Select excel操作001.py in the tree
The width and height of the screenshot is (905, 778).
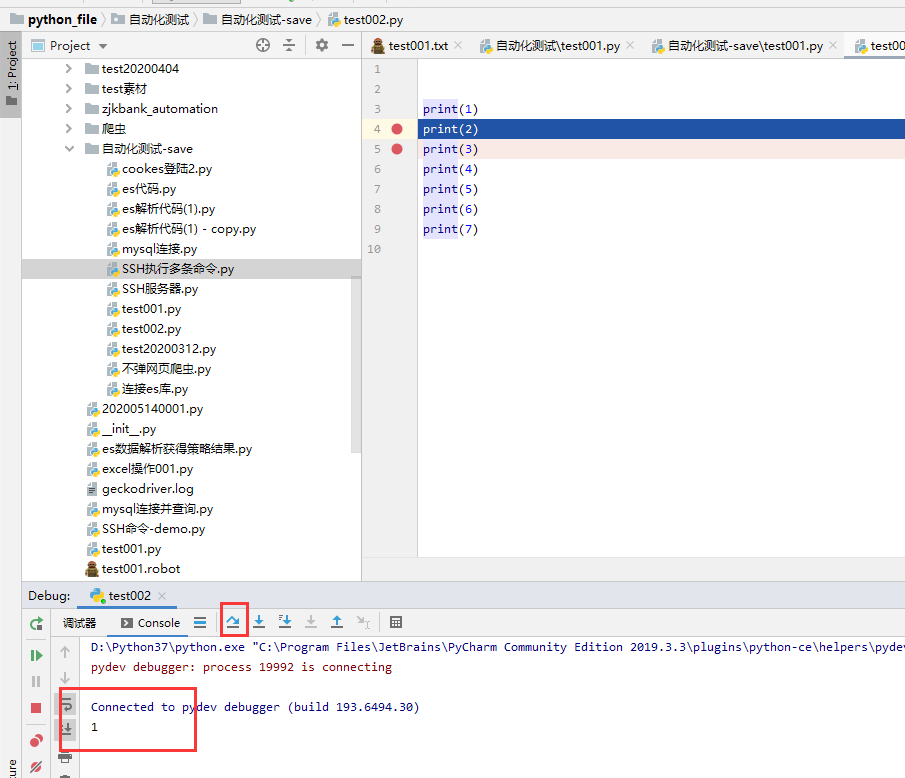[x=147, y=469]
